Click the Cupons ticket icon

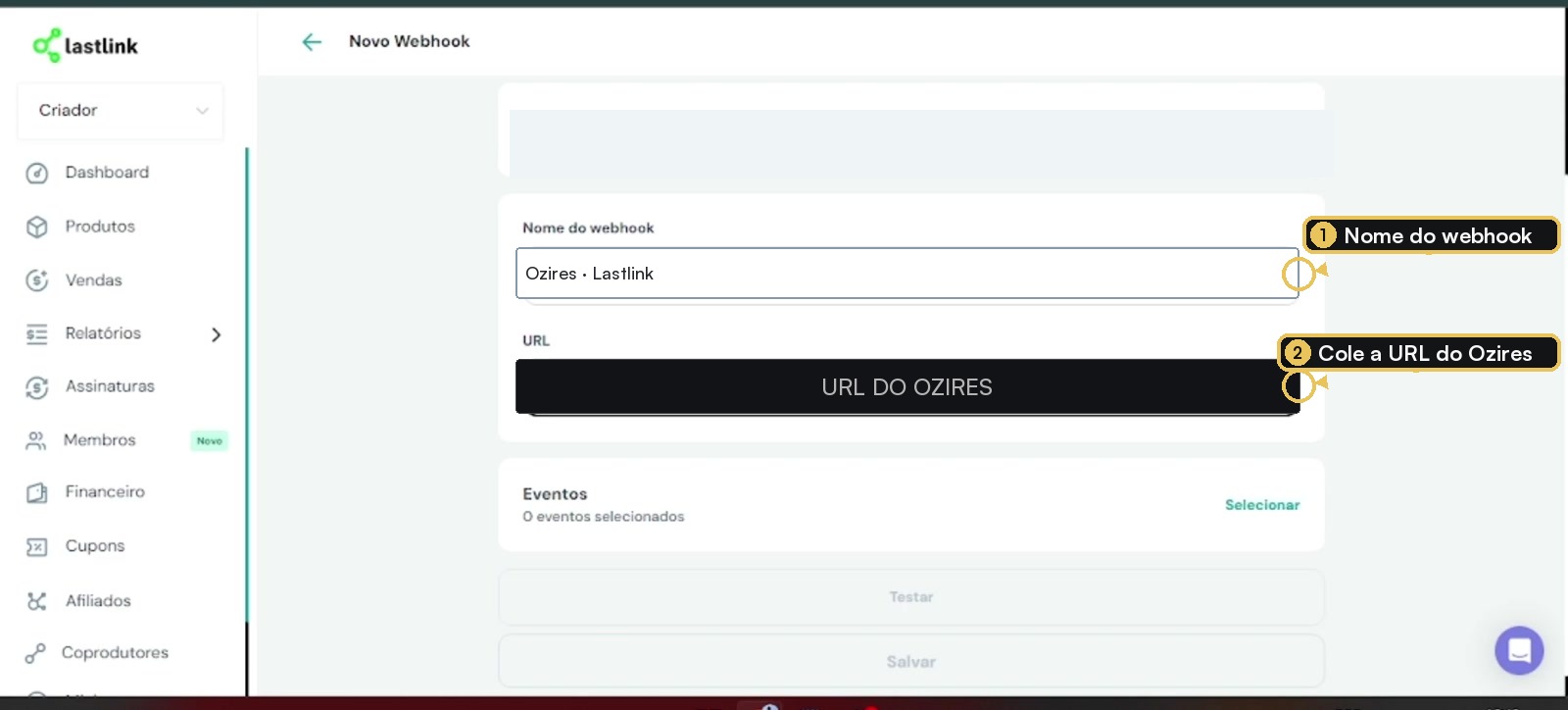pyautogui.click(x=37, y=547)
